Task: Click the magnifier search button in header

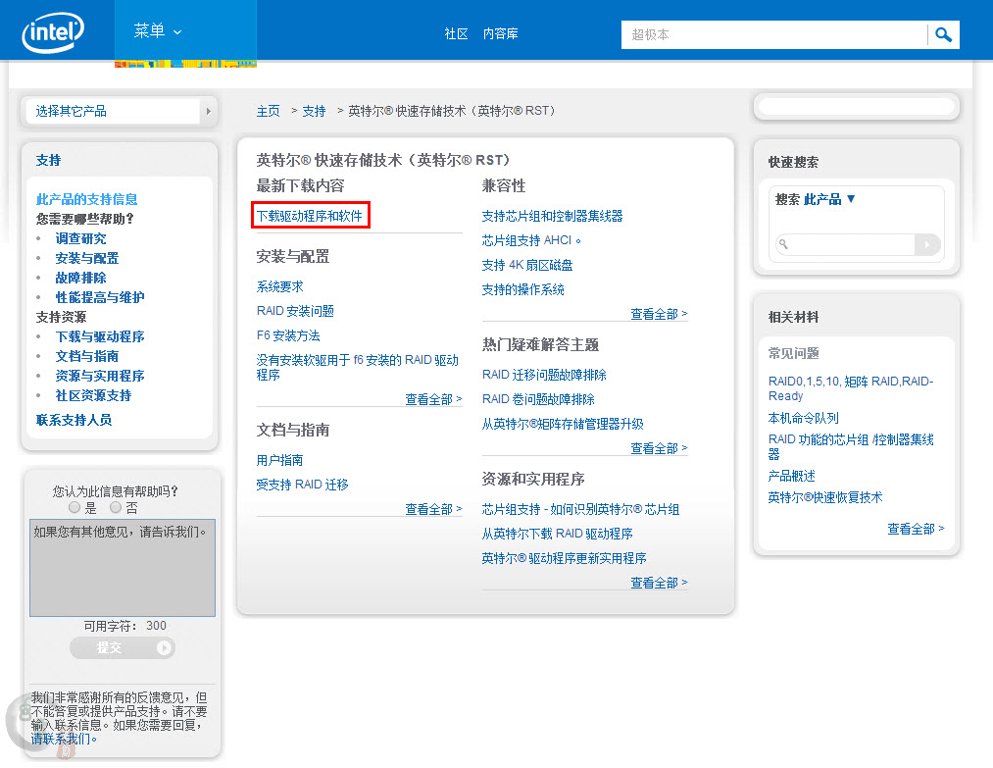Action: pos(943,35)
